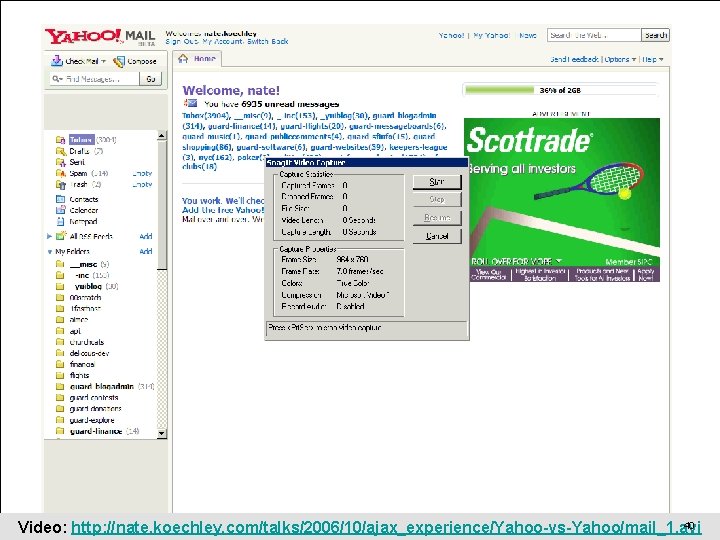Click the Compose pencil icon
This screenshot has width=720, height=540.
click(x=119, y=61)
